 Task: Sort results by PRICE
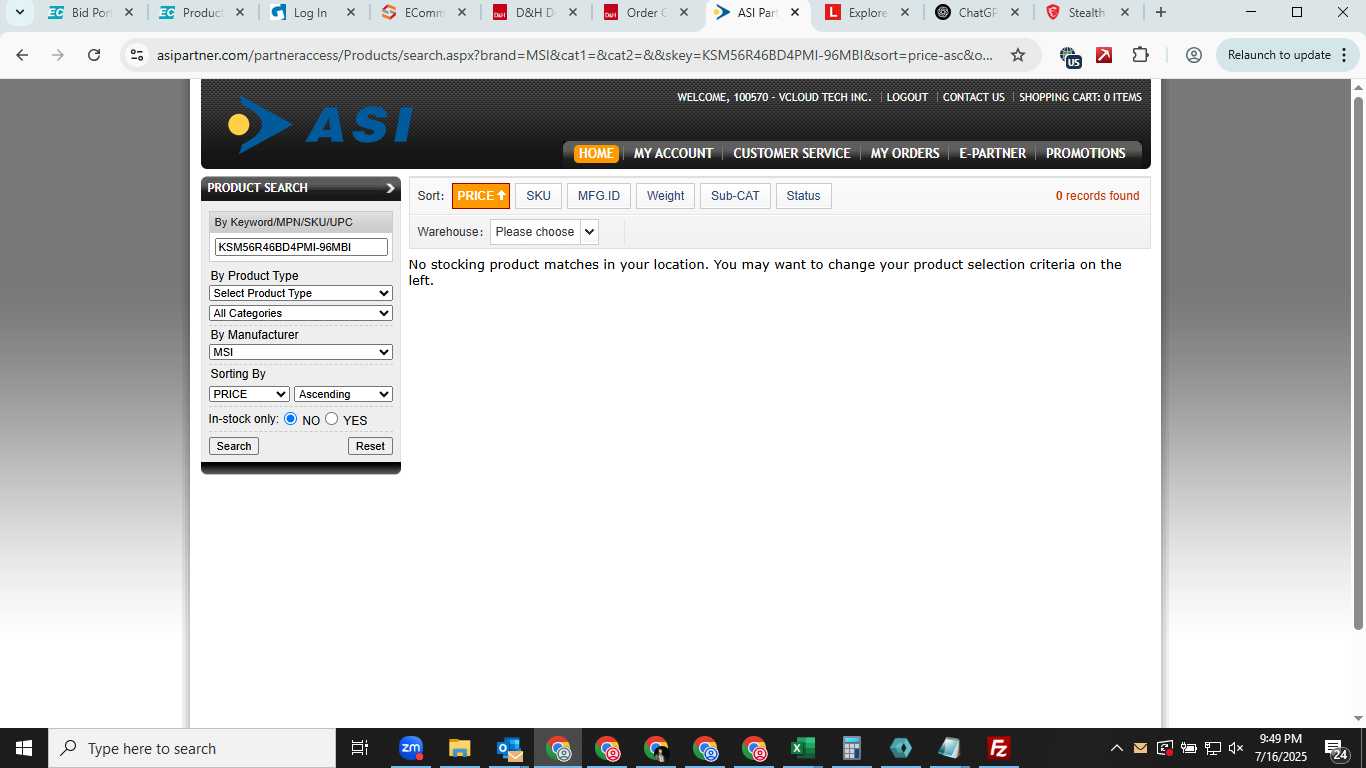coord(481,196)
